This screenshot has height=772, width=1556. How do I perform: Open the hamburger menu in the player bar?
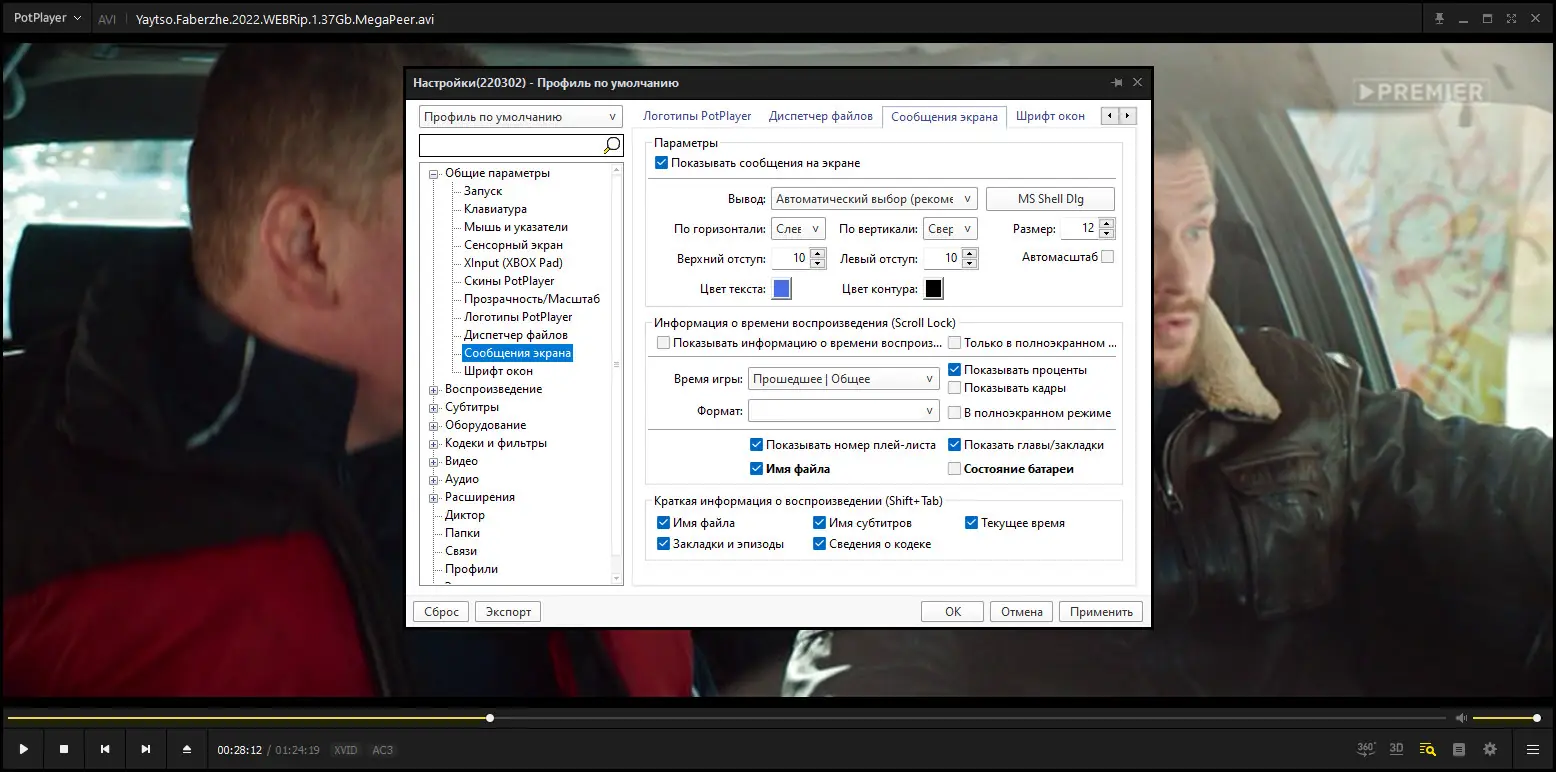point(1533,749)
